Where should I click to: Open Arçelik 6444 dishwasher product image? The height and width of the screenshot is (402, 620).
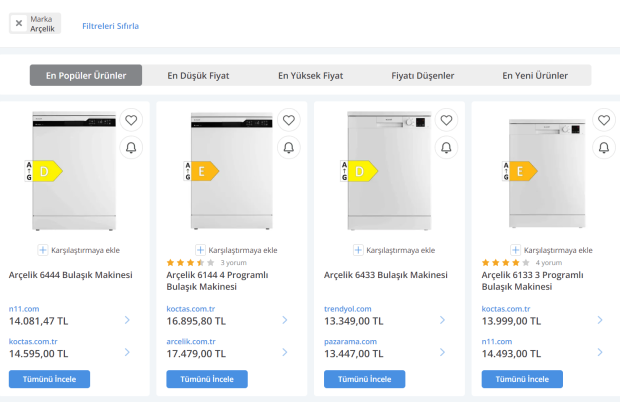click(74, 171)
